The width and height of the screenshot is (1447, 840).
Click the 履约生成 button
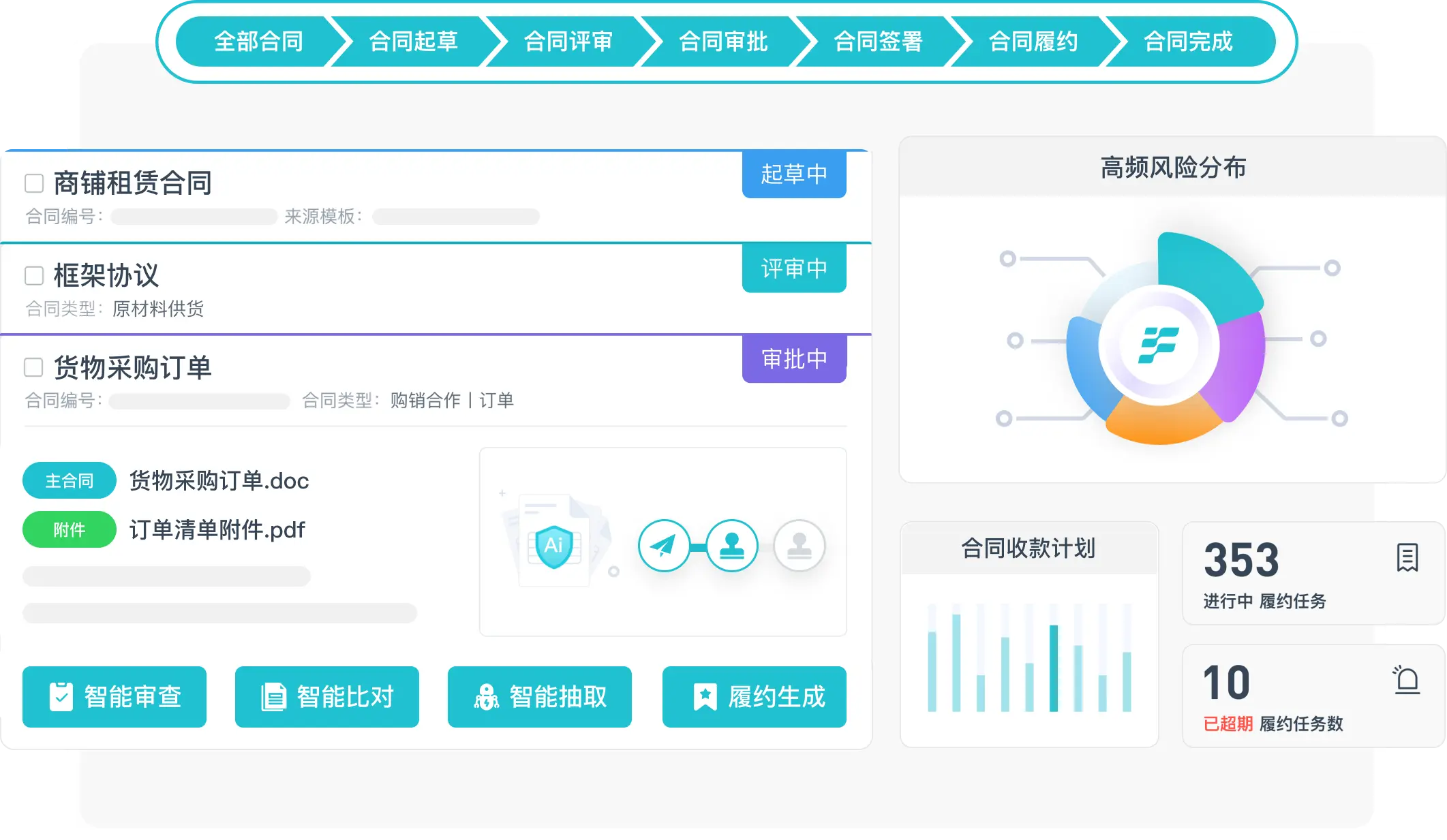point(755,697)
